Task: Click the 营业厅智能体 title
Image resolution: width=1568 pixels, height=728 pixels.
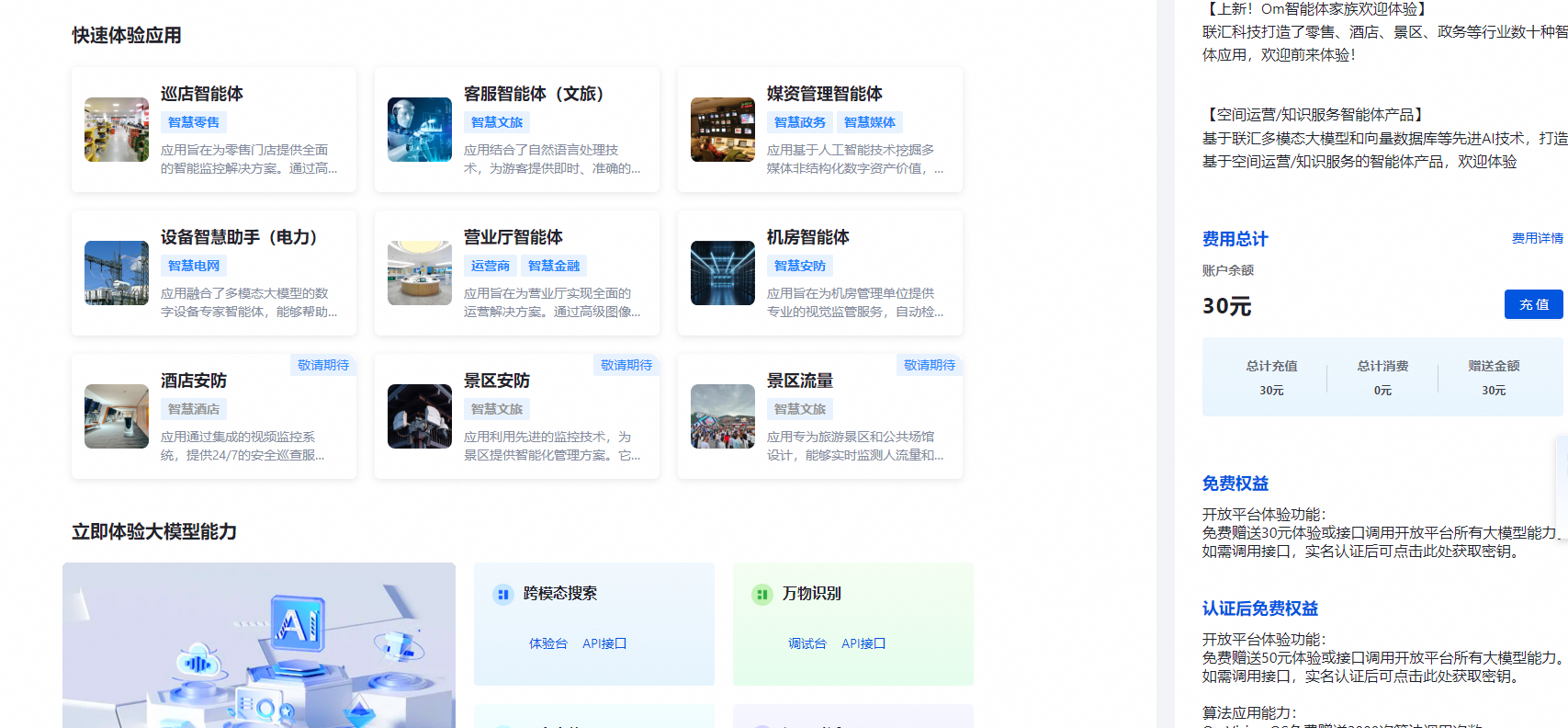Action: [513, 237]
